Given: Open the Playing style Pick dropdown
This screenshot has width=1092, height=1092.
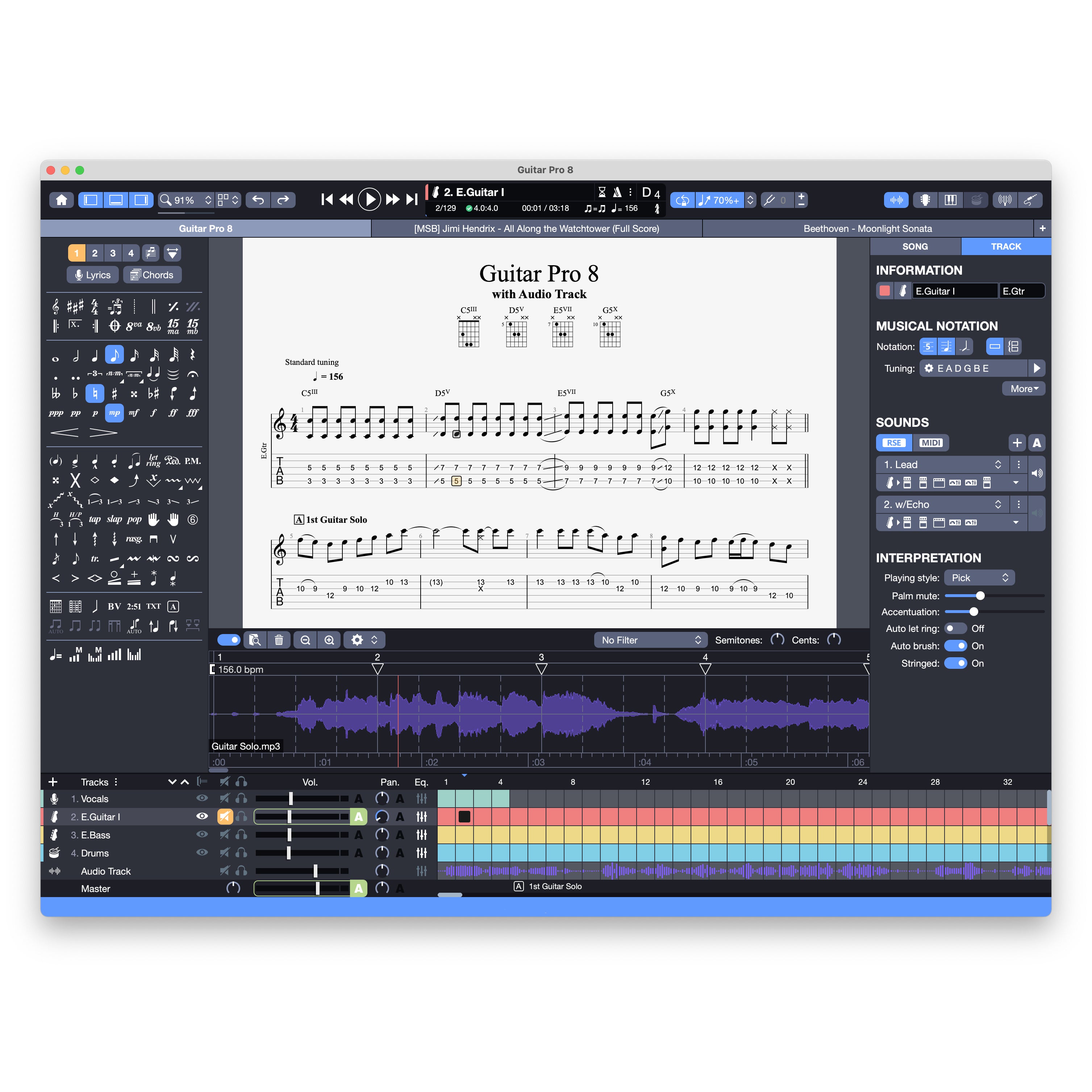Looking at the screenshot, I should point(980,578).
